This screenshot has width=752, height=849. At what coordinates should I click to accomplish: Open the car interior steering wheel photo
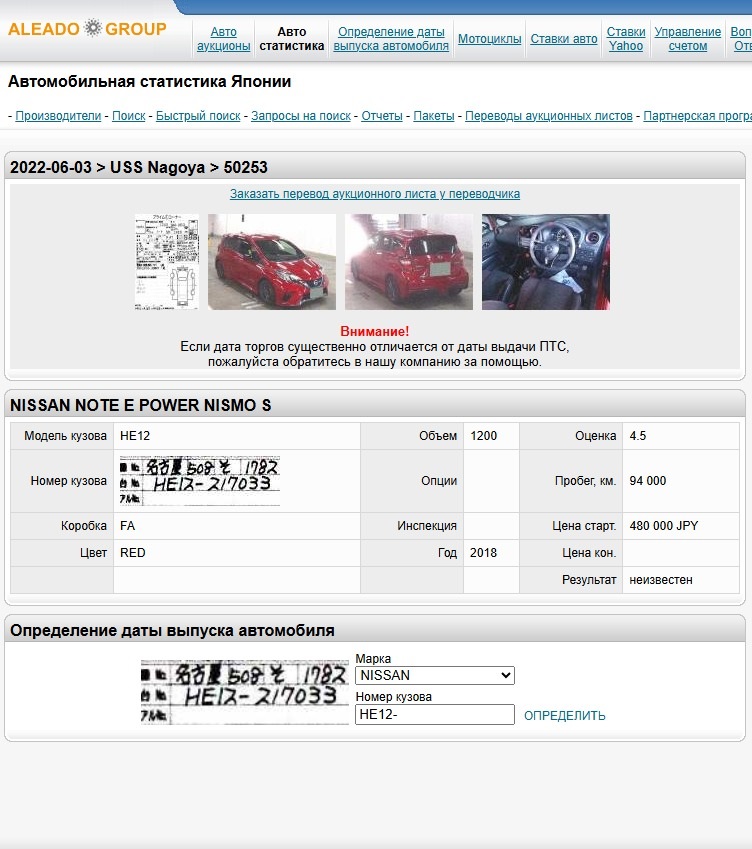(x=545, y=262)
